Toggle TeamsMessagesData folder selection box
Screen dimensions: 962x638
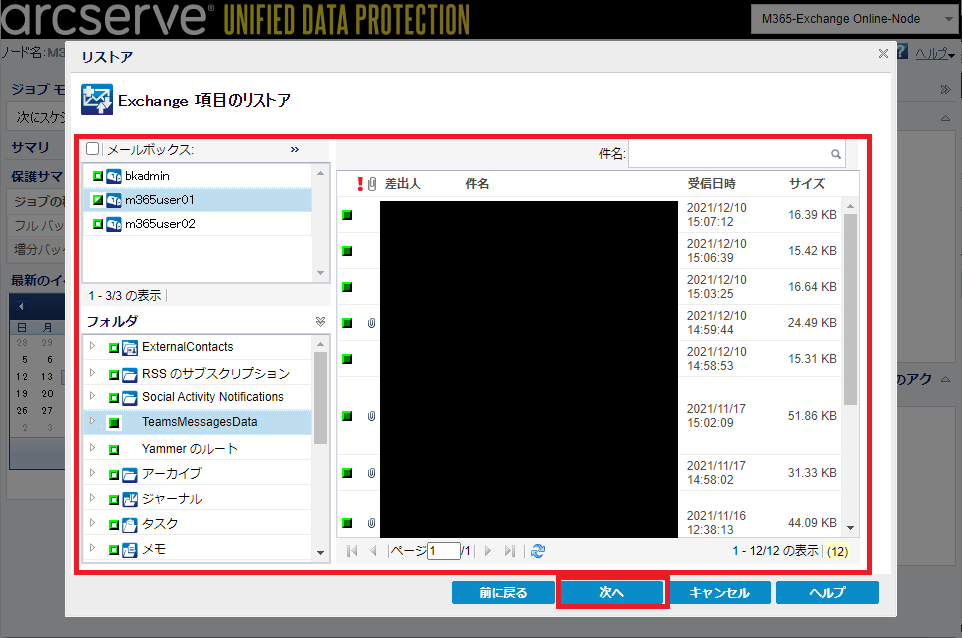pyautogui.click(x=114, y=423)
